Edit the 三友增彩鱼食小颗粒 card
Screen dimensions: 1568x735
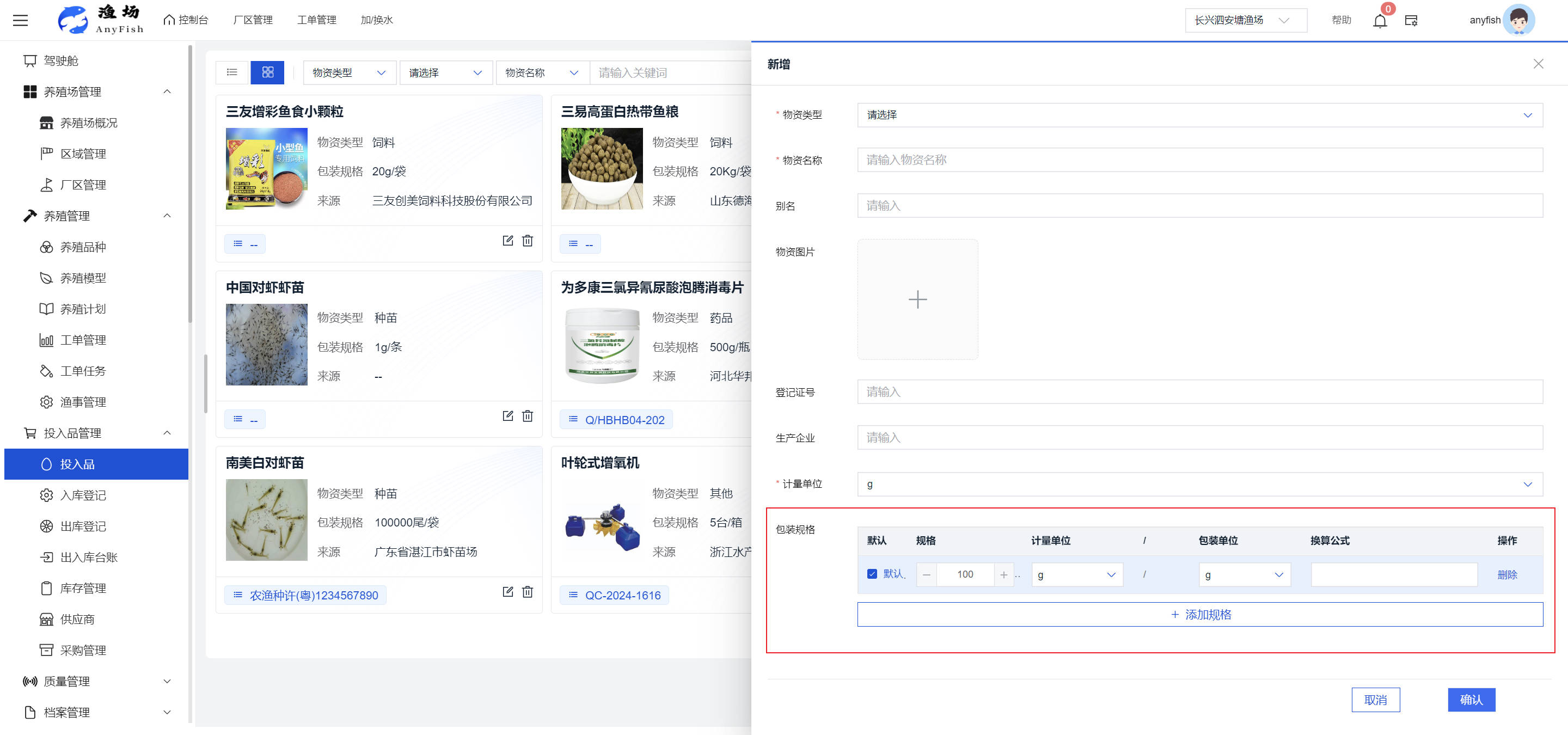click(507, 241)
